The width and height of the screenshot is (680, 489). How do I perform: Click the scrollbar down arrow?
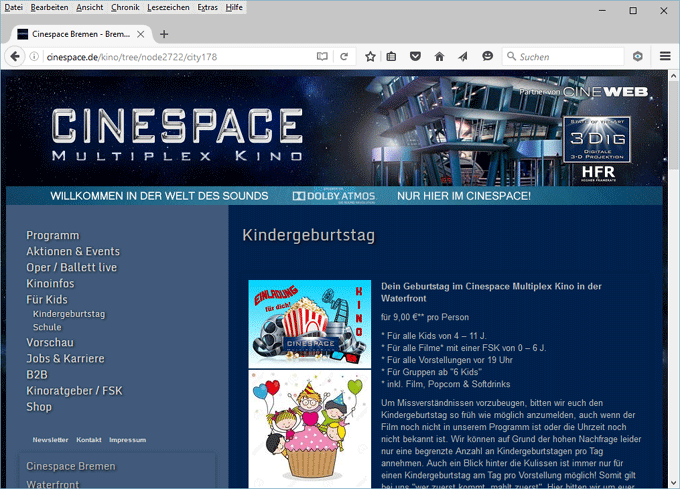click(673, 483)
